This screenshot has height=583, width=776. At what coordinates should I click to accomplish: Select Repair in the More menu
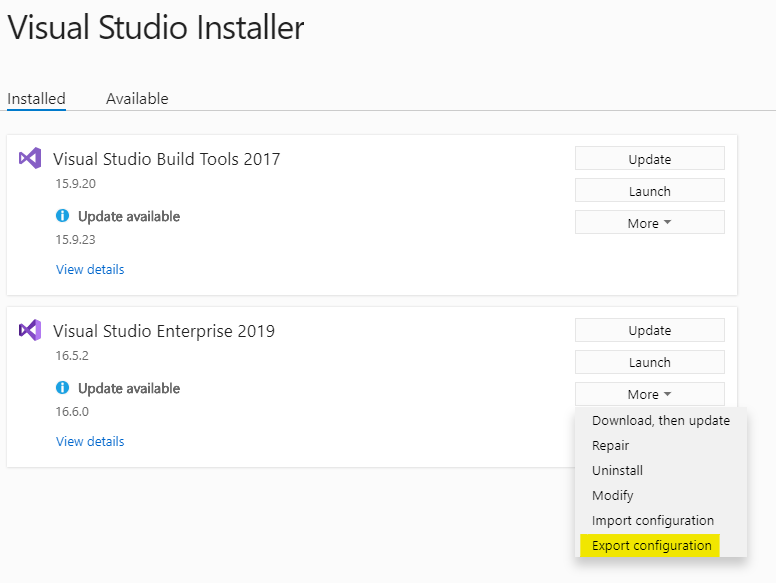pos(661,445)
